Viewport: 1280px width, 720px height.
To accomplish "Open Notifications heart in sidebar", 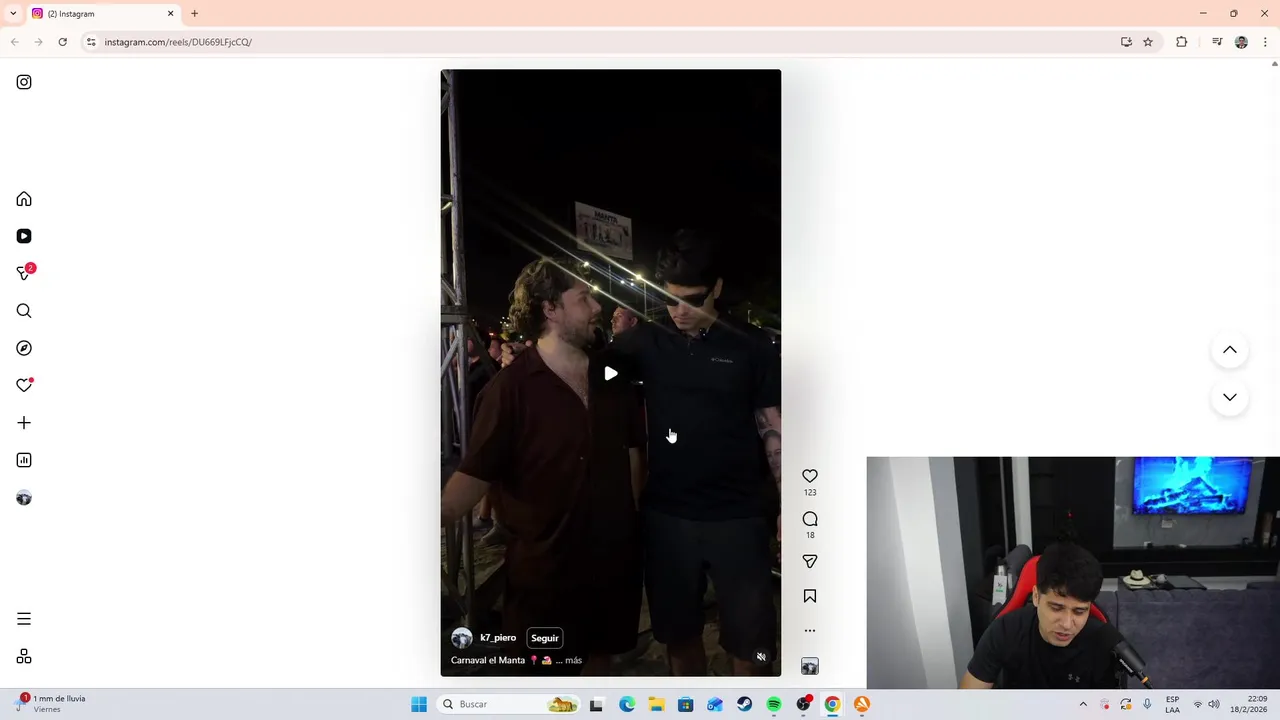I will point(24,385).
